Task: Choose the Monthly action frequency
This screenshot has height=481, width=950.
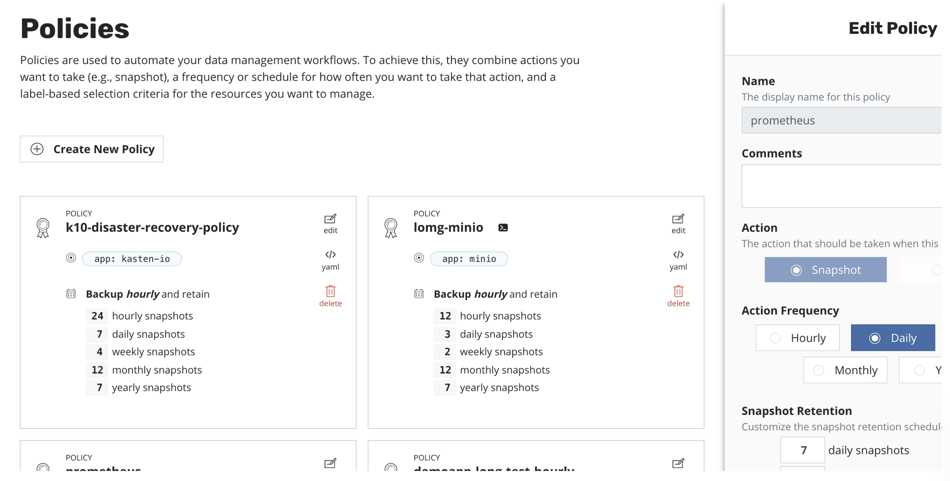Action: 845,370
